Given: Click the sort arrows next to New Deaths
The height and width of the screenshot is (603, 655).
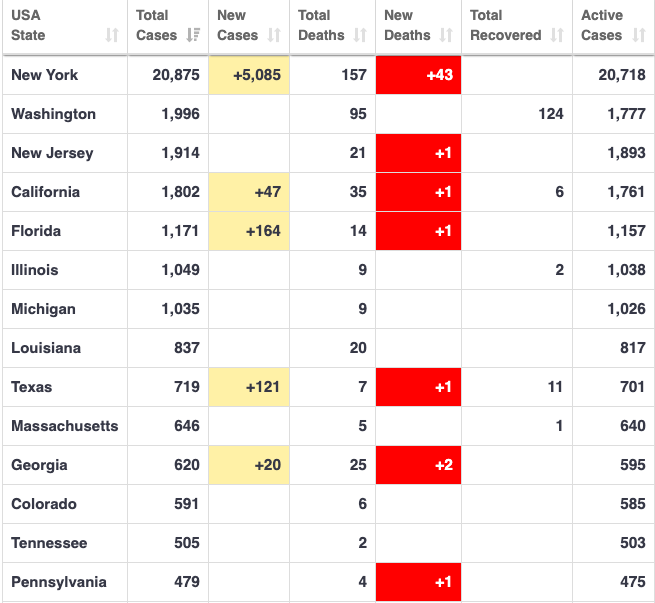Looking at the screenshot, I should (446, 35).
